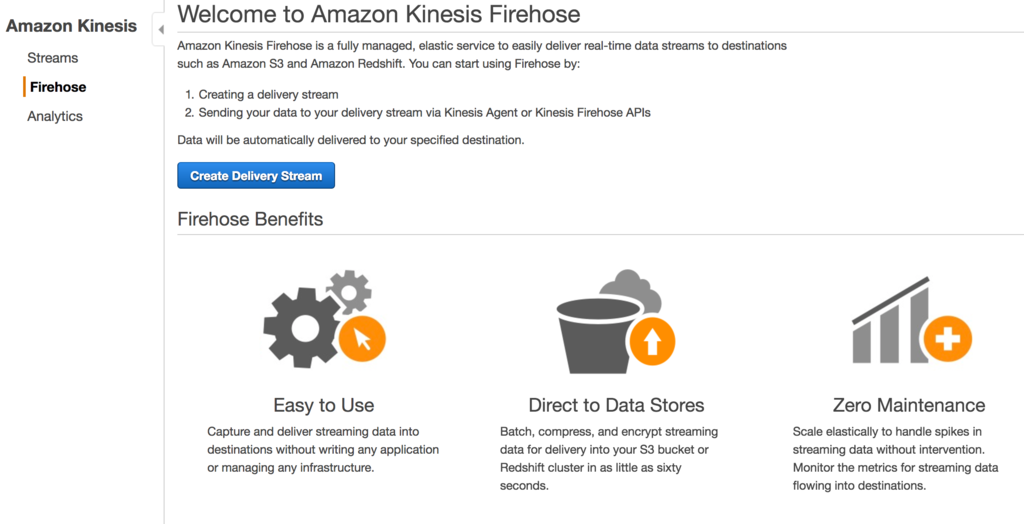Click the orange cursor arrow badge

click(x=362, y=338)
